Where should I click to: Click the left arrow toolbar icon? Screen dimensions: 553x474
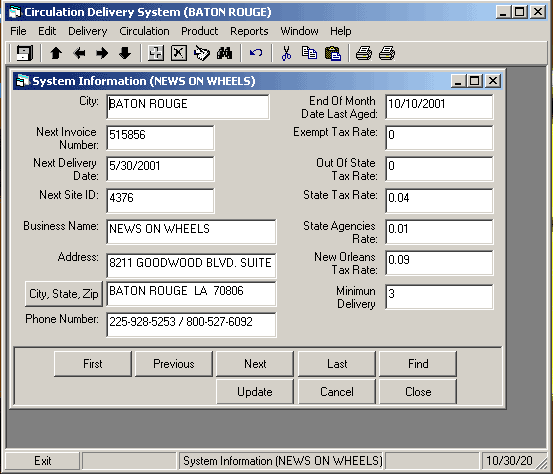pos(79,54)
